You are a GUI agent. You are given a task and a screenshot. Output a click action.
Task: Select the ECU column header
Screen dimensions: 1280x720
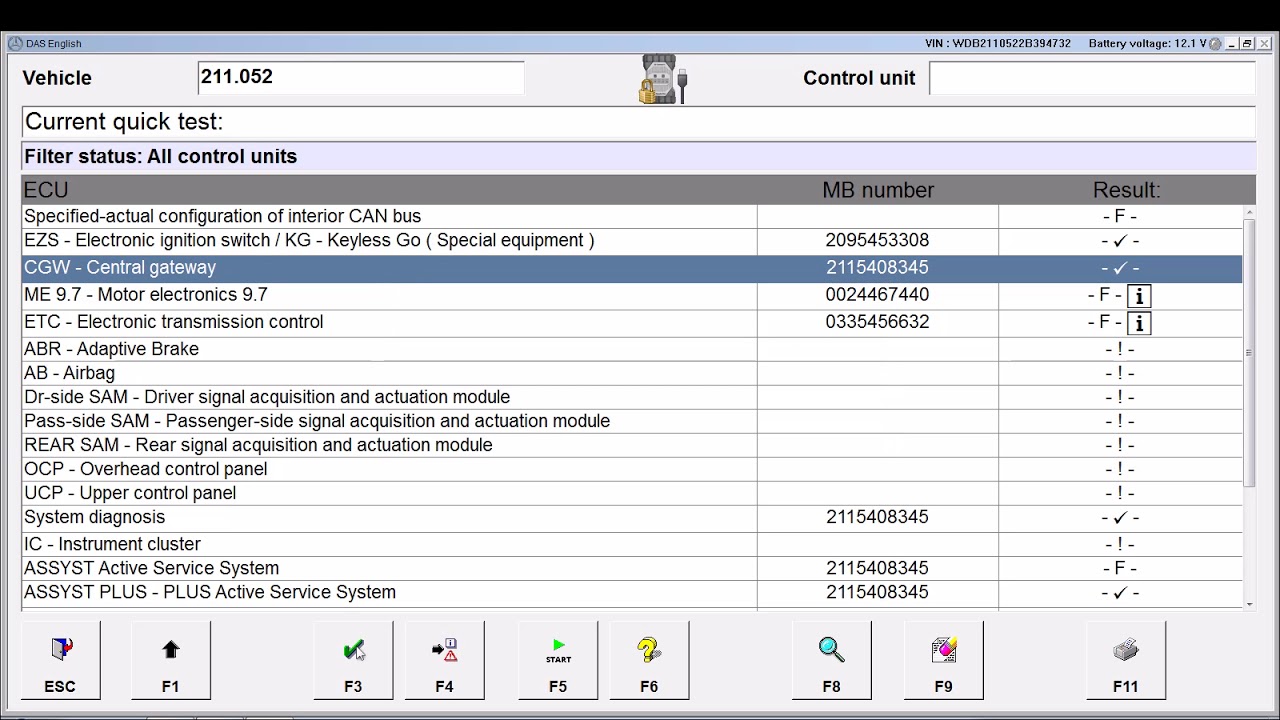[389, 190]
